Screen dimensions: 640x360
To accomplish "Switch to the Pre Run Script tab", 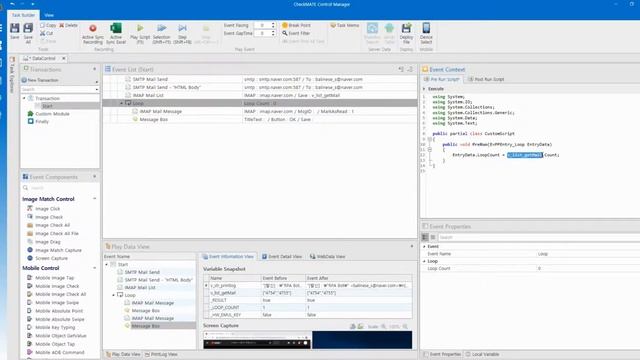I will pos(442,79).
